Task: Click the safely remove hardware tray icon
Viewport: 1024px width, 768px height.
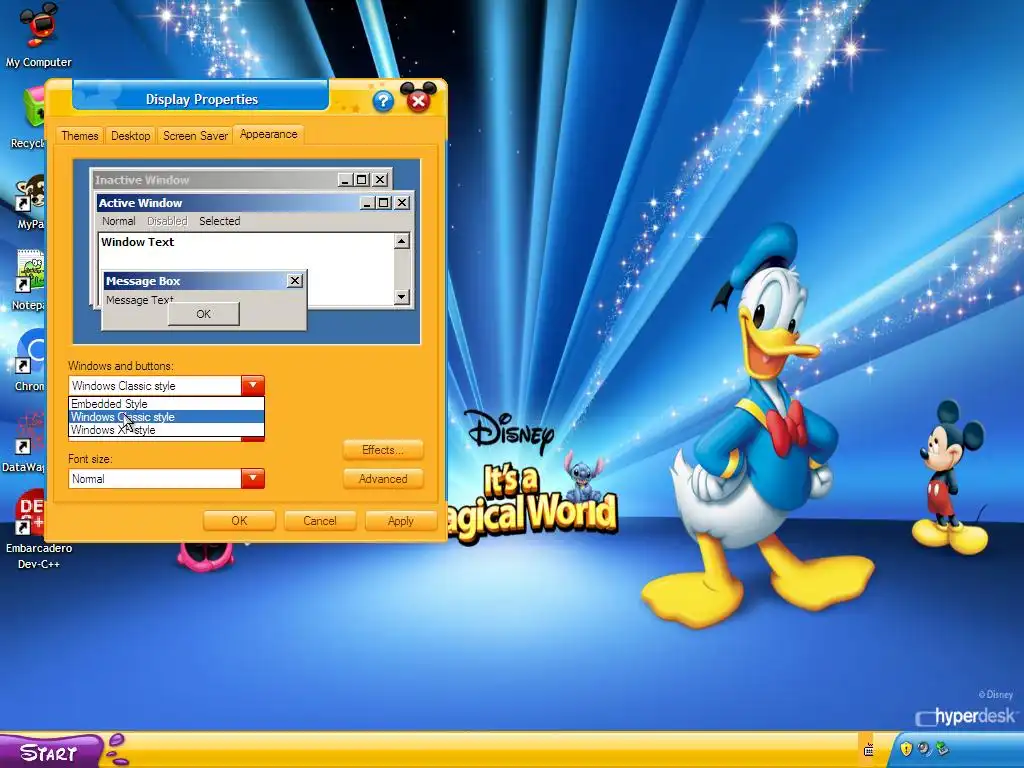Action: click(x=942, y=748)
